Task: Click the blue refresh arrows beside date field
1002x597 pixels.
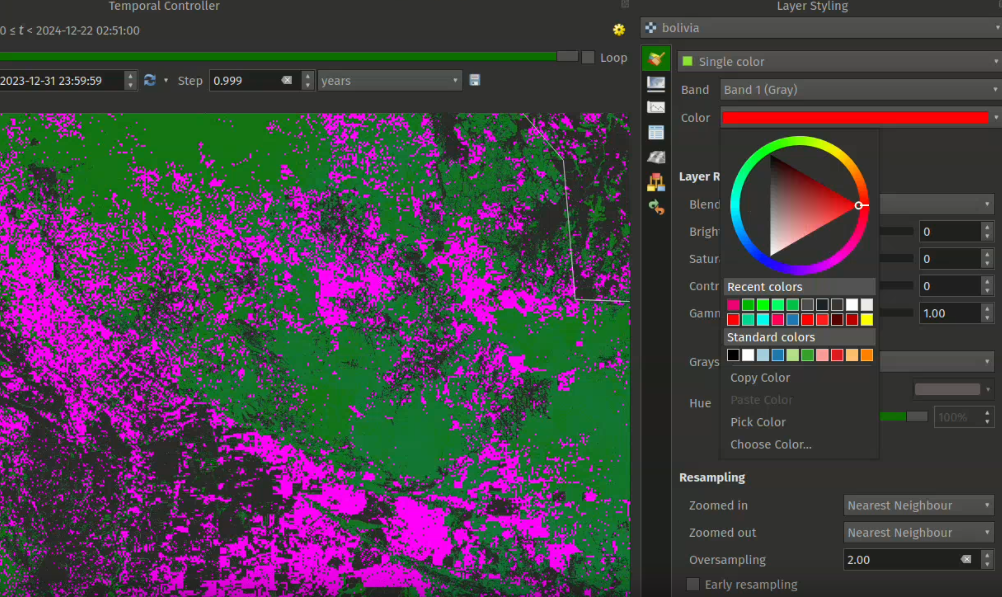Action: click(150, 80)
